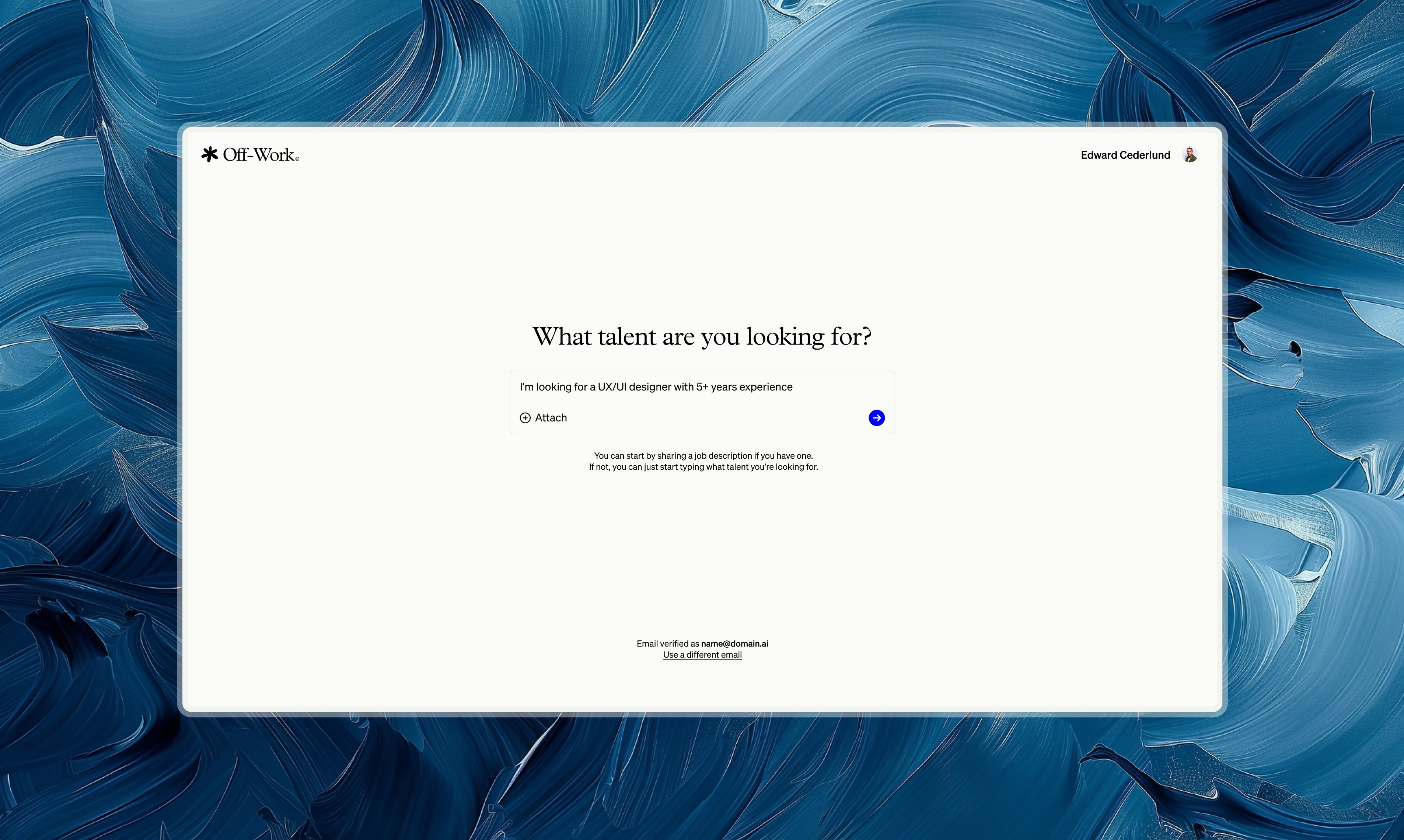Click the plus circle attach icon
Viewport: 1404px width, 840px height.
point(525,418)
